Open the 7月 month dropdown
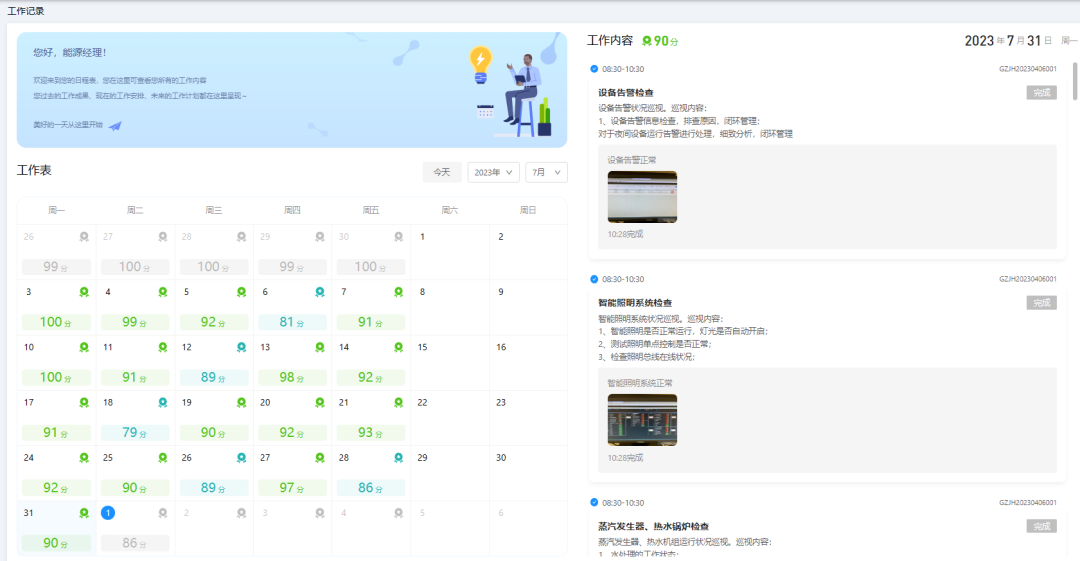The height and width of the screenshot is (561, 1080). 546,172
